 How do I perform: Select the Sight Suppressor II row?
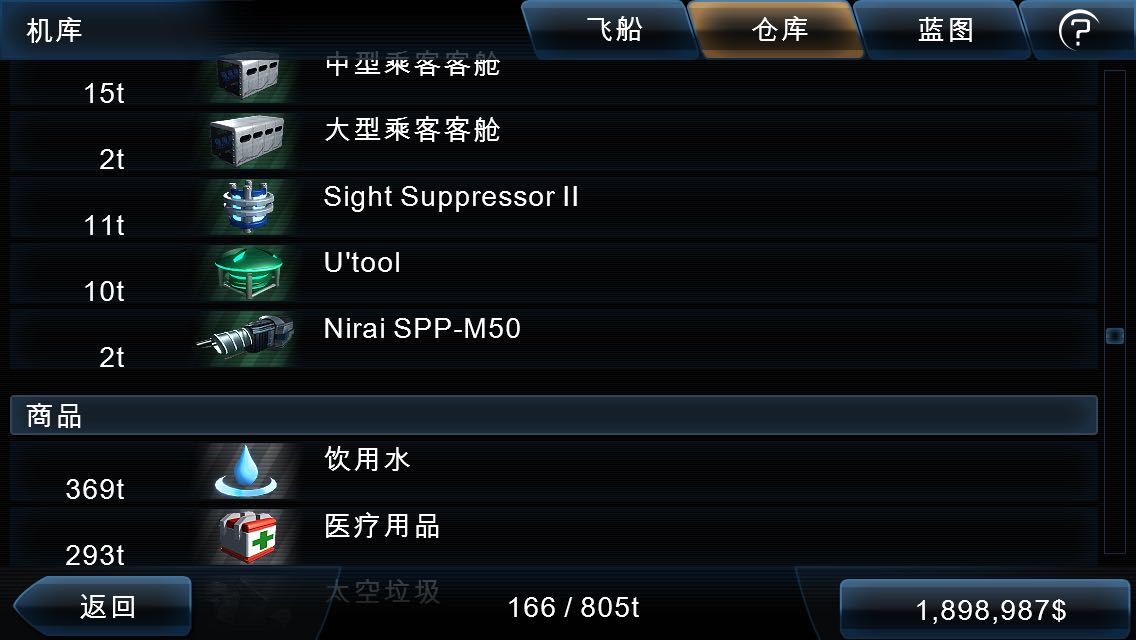(554, 207)
